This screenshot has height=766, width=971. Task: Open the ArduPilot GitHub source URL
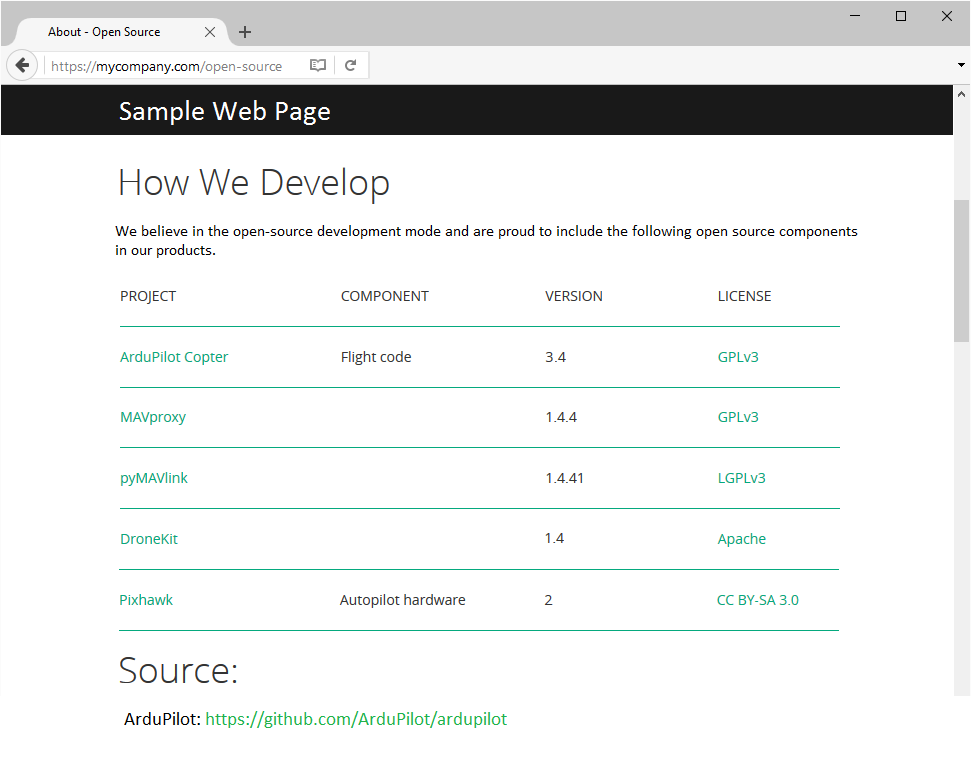[x=356, y=719]
